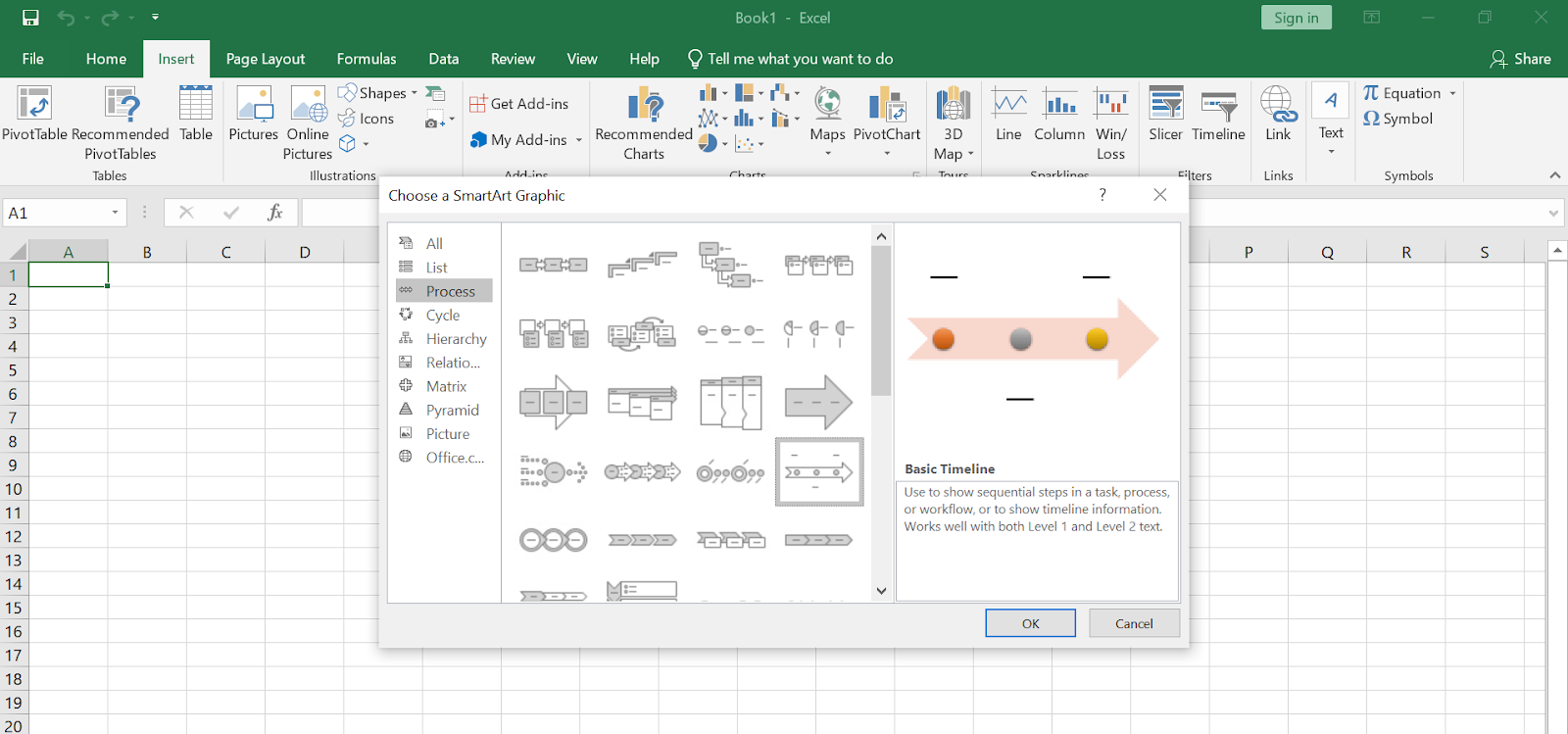Switch to the Page Layout tab
Screen dimensions: 1568x734
[x=265, y=59]
